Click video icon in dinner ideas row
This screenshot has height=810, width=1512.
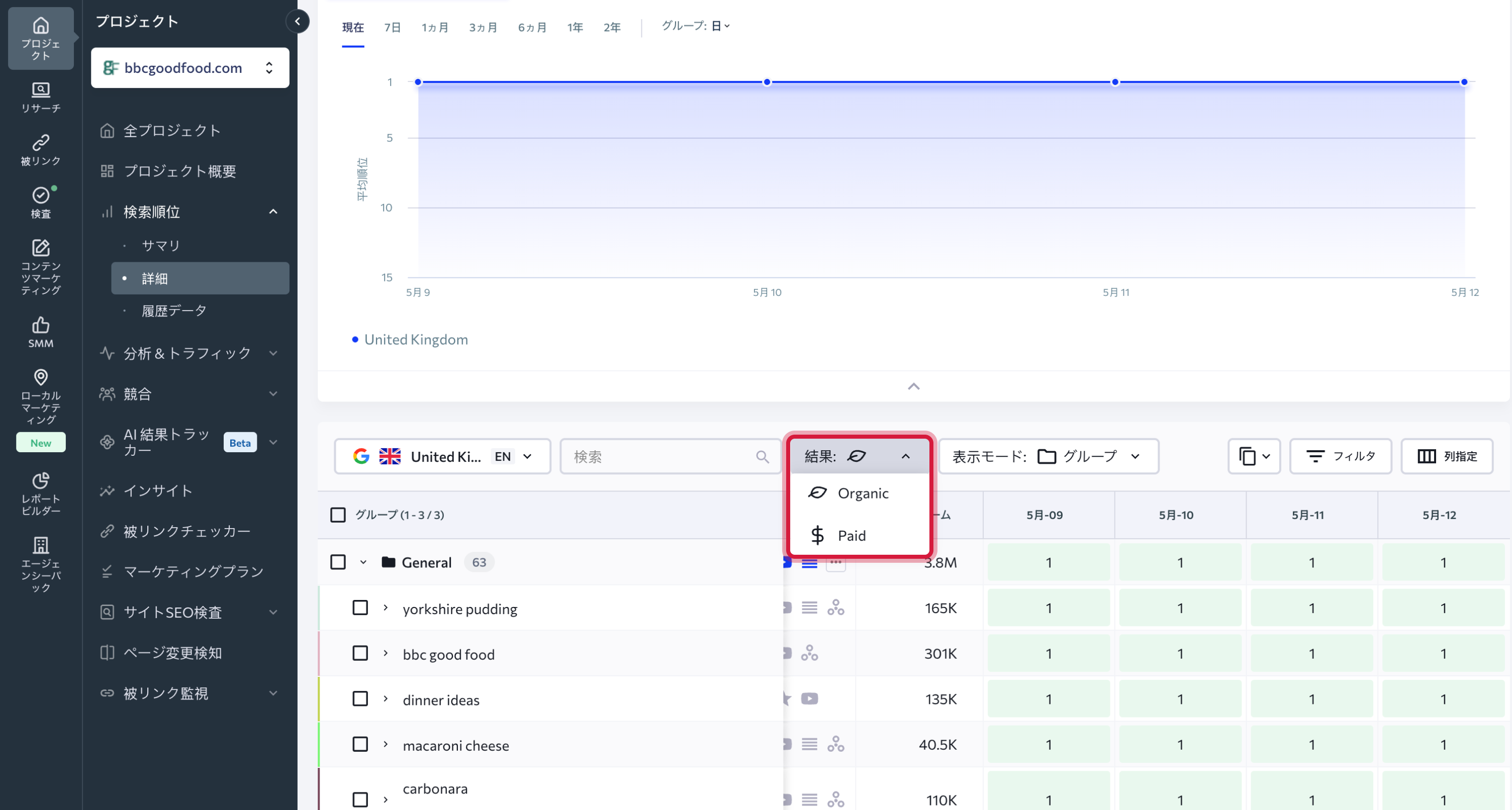coord(809,699)
